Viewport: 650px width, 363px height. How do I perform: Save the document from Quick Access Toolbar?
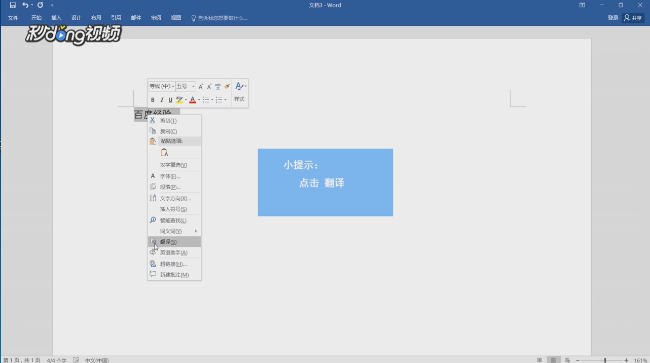pos(12,5)
